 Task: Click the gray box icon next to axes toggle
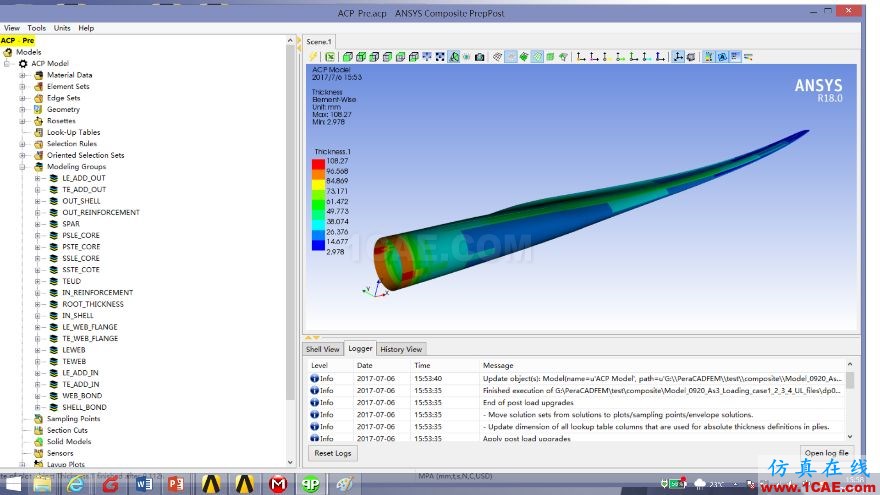click(x=691, y=57)
